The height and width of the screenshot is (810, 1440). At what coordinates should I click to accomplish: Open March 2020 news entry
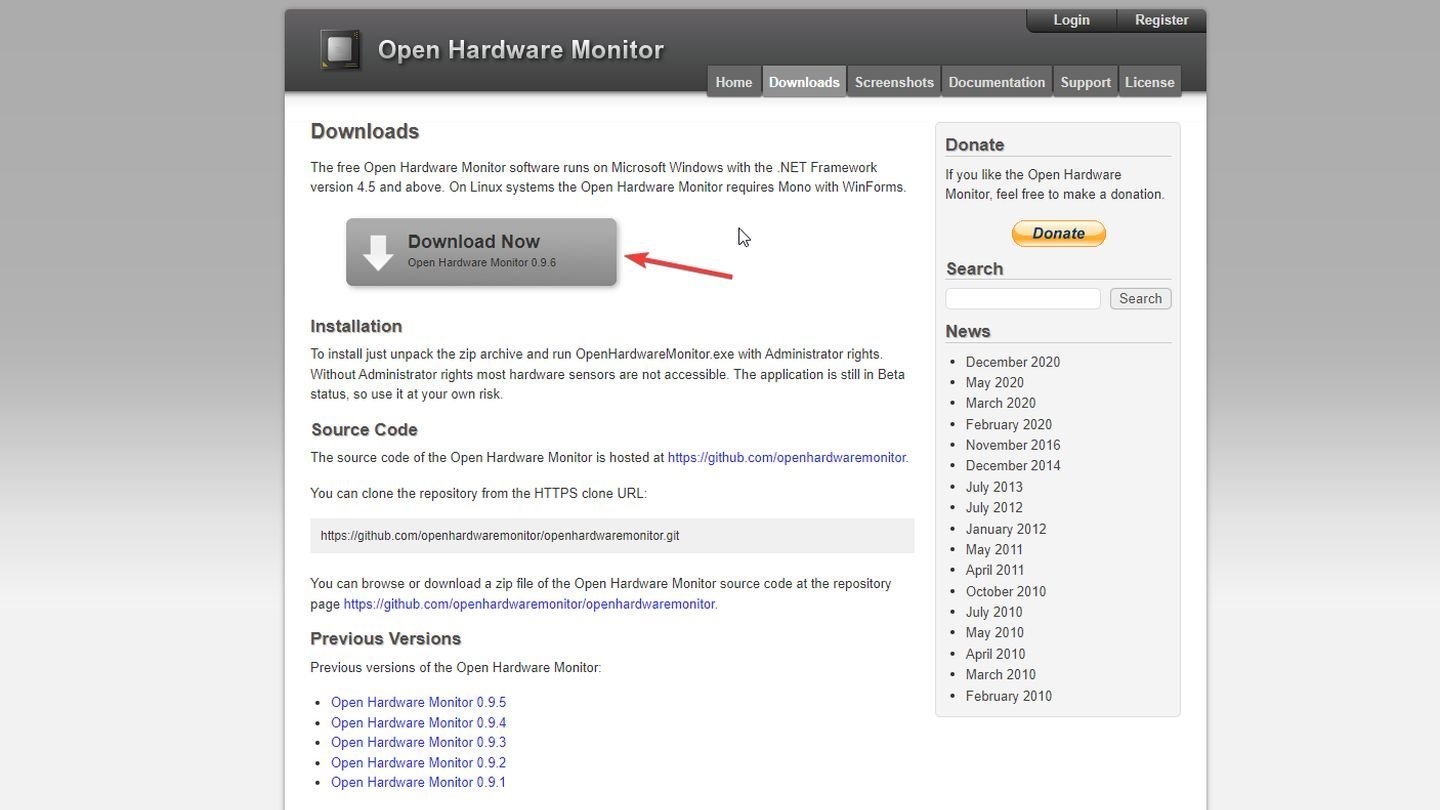point(1000,403)
